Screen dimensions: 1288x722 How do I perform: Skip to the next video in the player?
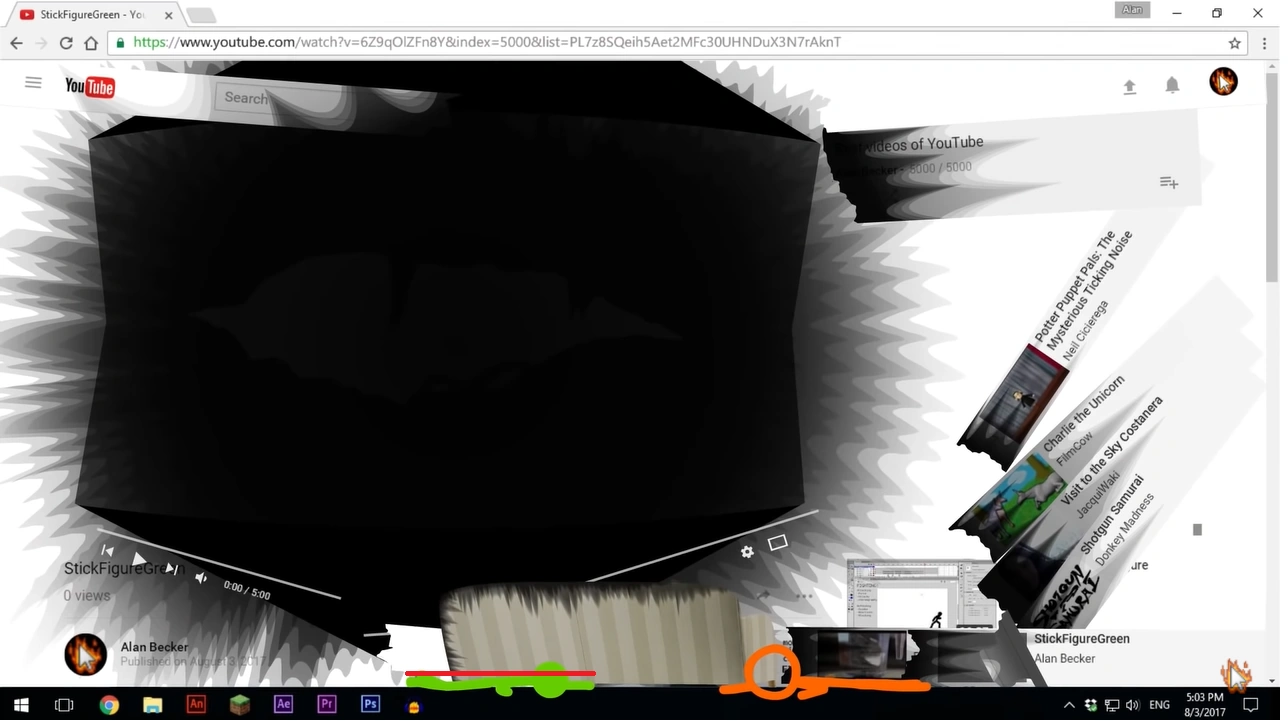(x=171, y=569)
